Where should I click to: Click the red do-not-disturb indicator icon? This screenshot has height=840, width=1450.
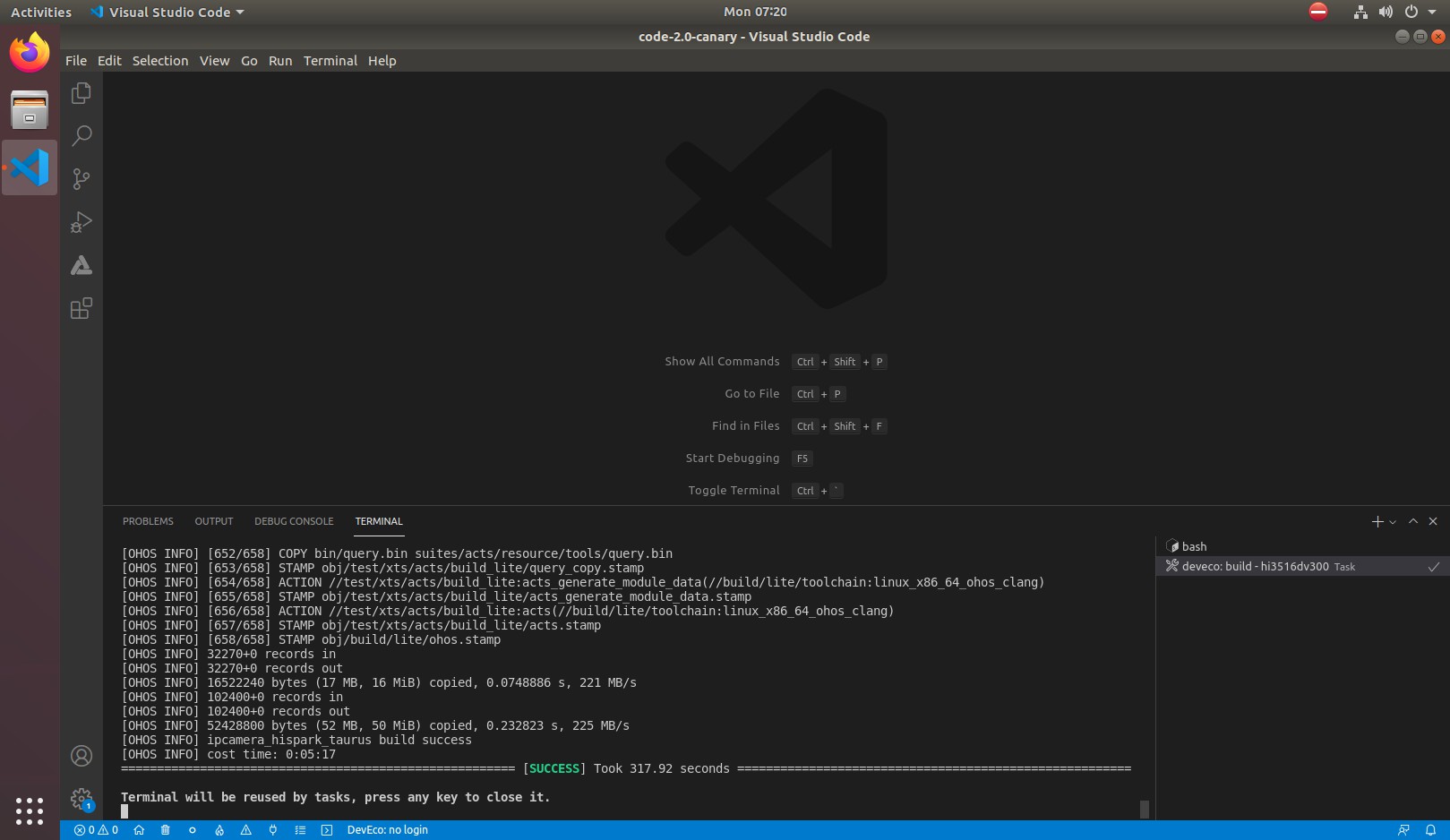(1318, 11)
